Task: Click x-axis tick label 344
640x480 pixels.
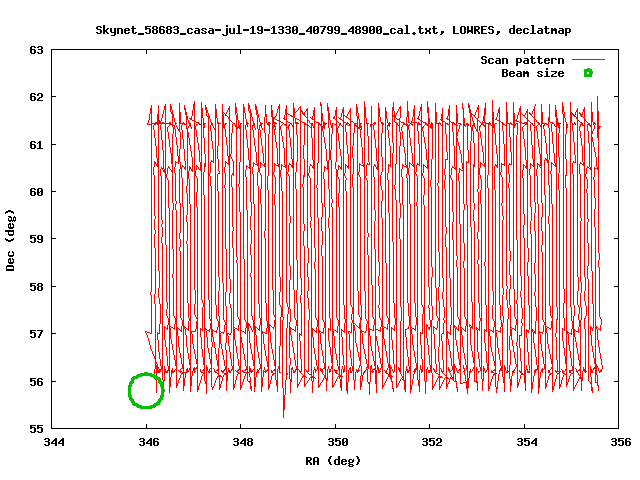Action: (54, 442)
